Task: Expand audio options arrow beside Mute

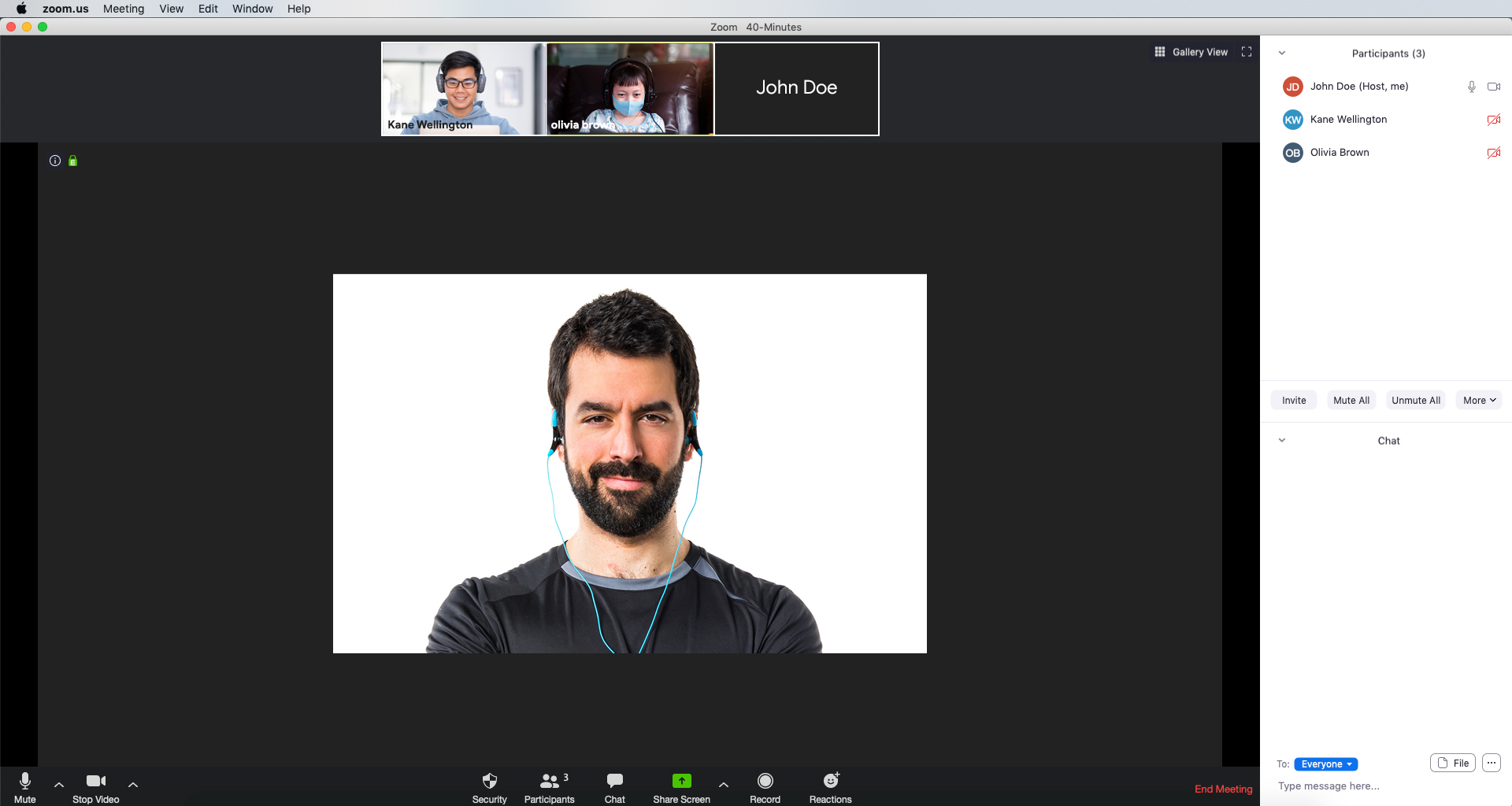Action: point(59,785)
